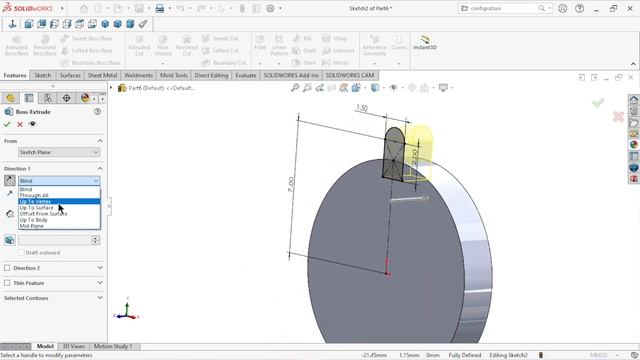Viewport: 640px width, 360px height.
Task: Click the draft angle stepper arrows
Action: tap(96, 240)
